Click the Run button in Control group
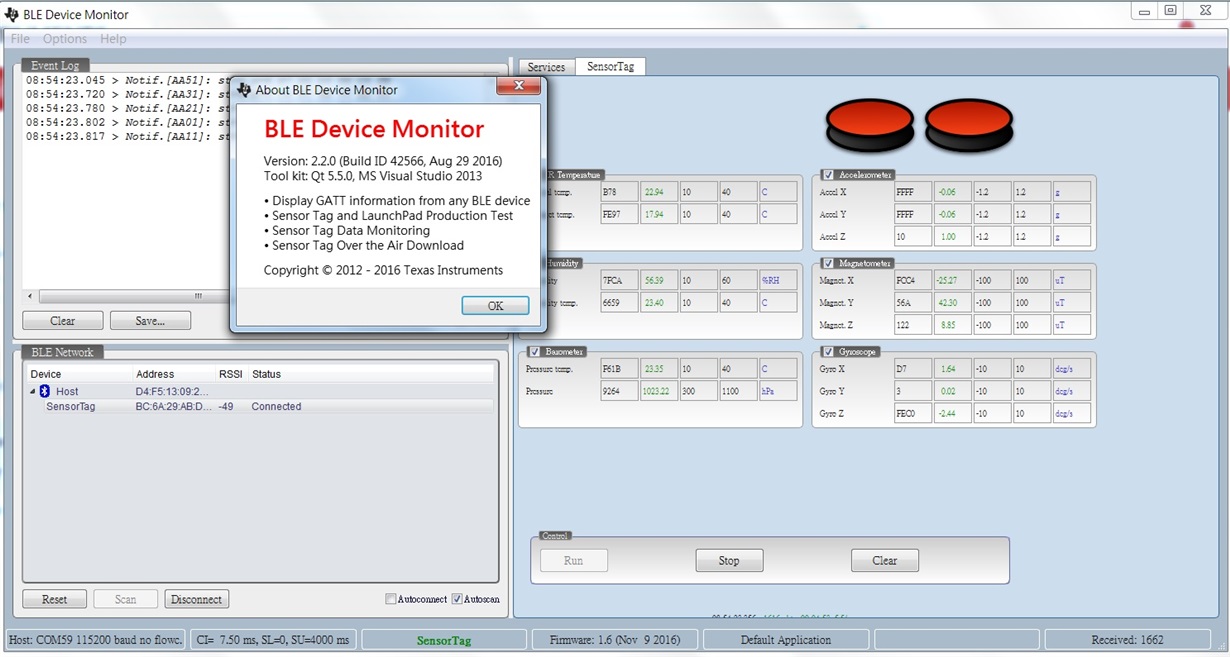Viewport: 1230px width, 657px height. pyautogui.click(x=573, y=560)
